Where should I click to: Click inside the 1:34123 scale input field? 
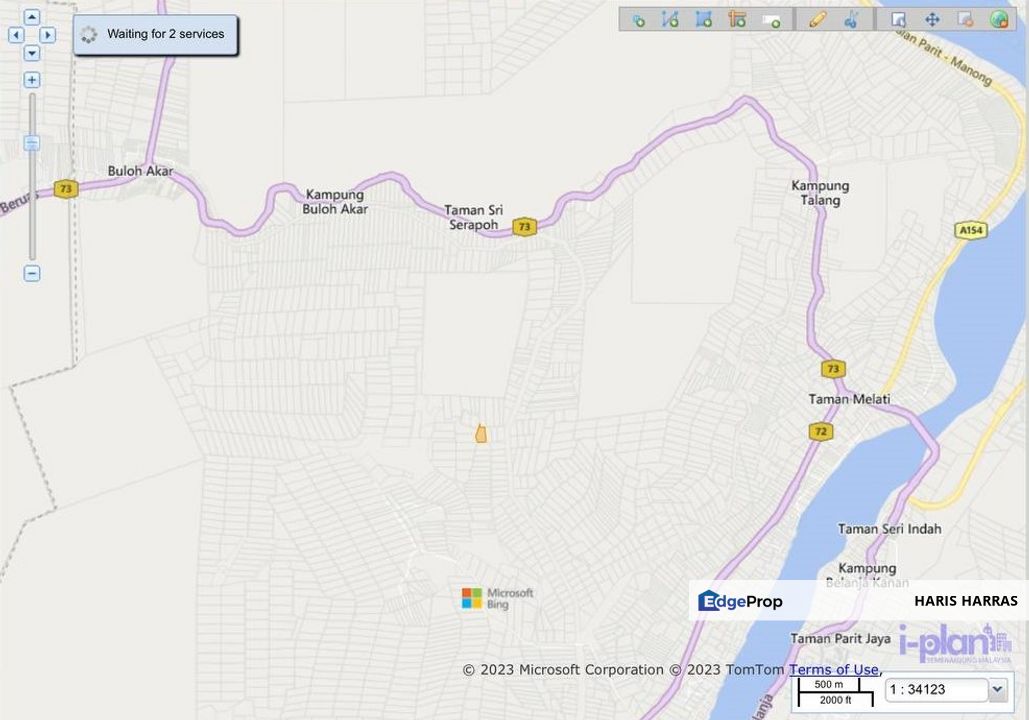click(x=935, y=689)
